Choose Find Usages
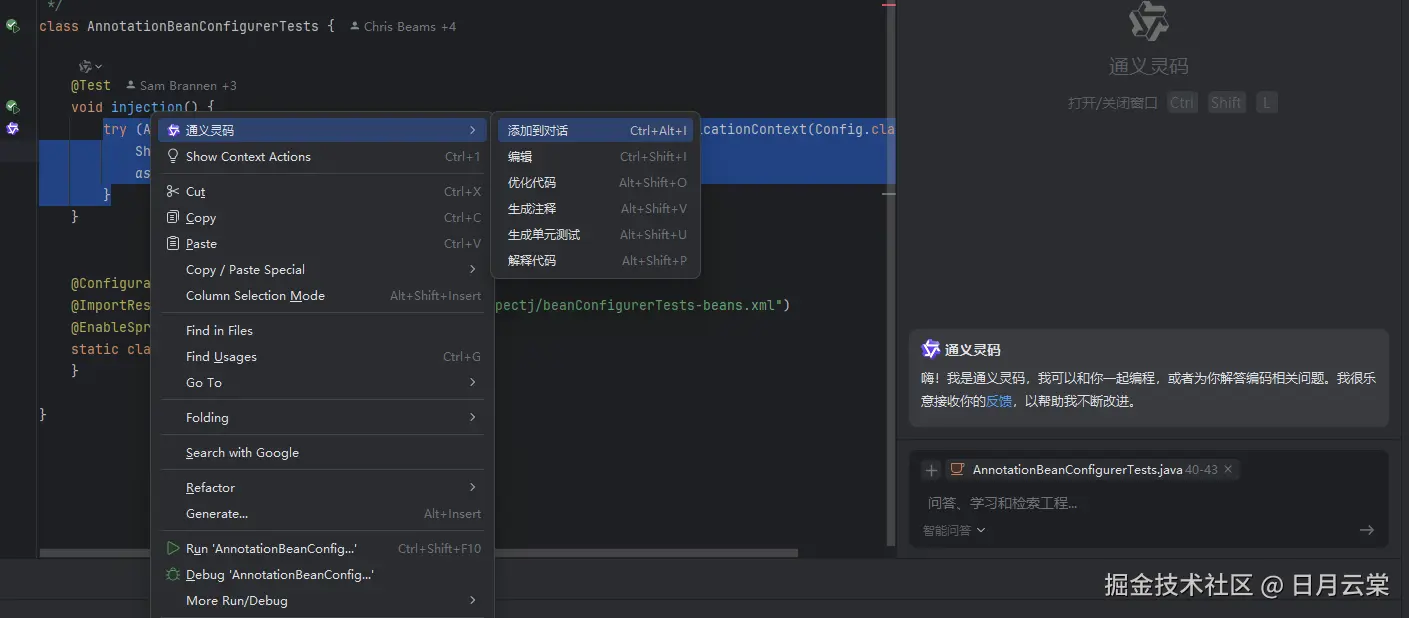 [x=322, y=356]
